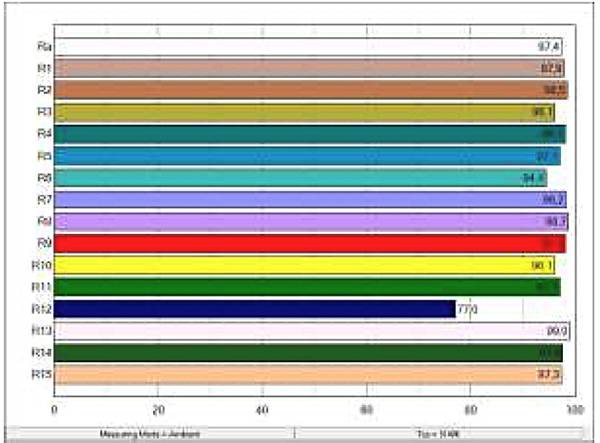The width and height of the screenshot is (600, 443).
Task: Select the red R9 bar
Action: click(x=300, y=243)
